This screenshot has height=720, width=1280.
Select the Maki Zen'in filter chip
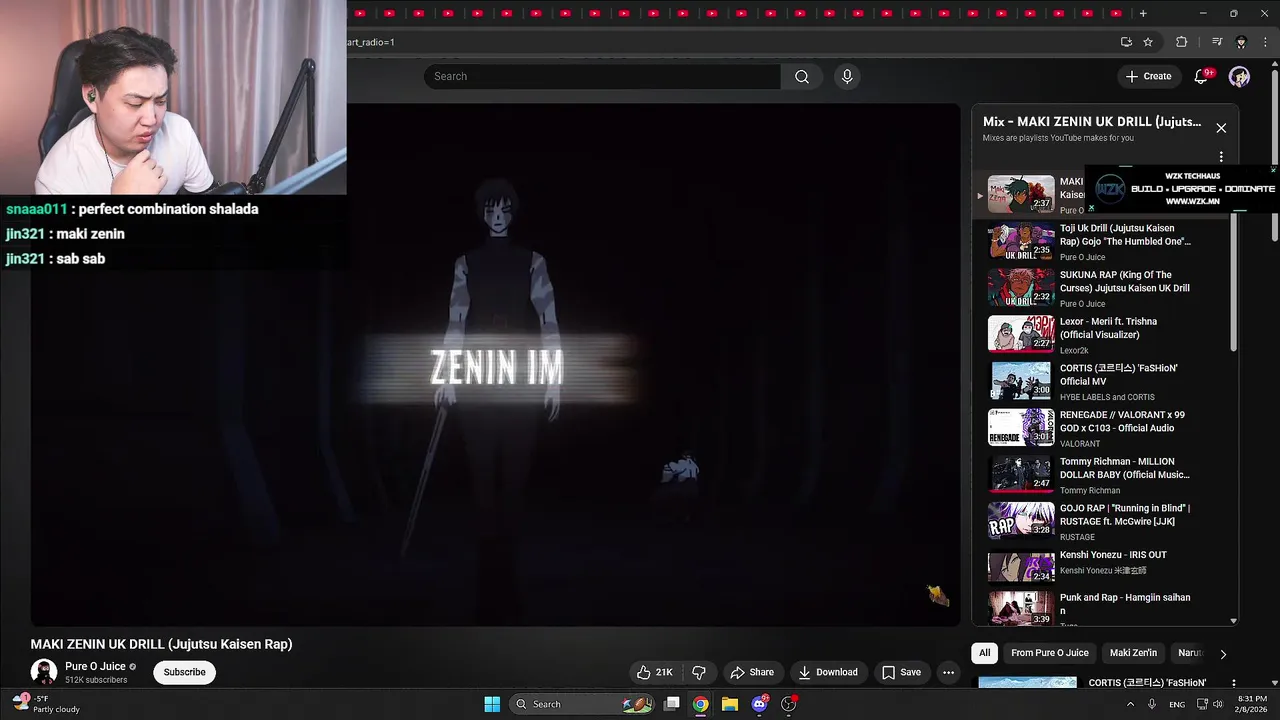[1133, 653]
